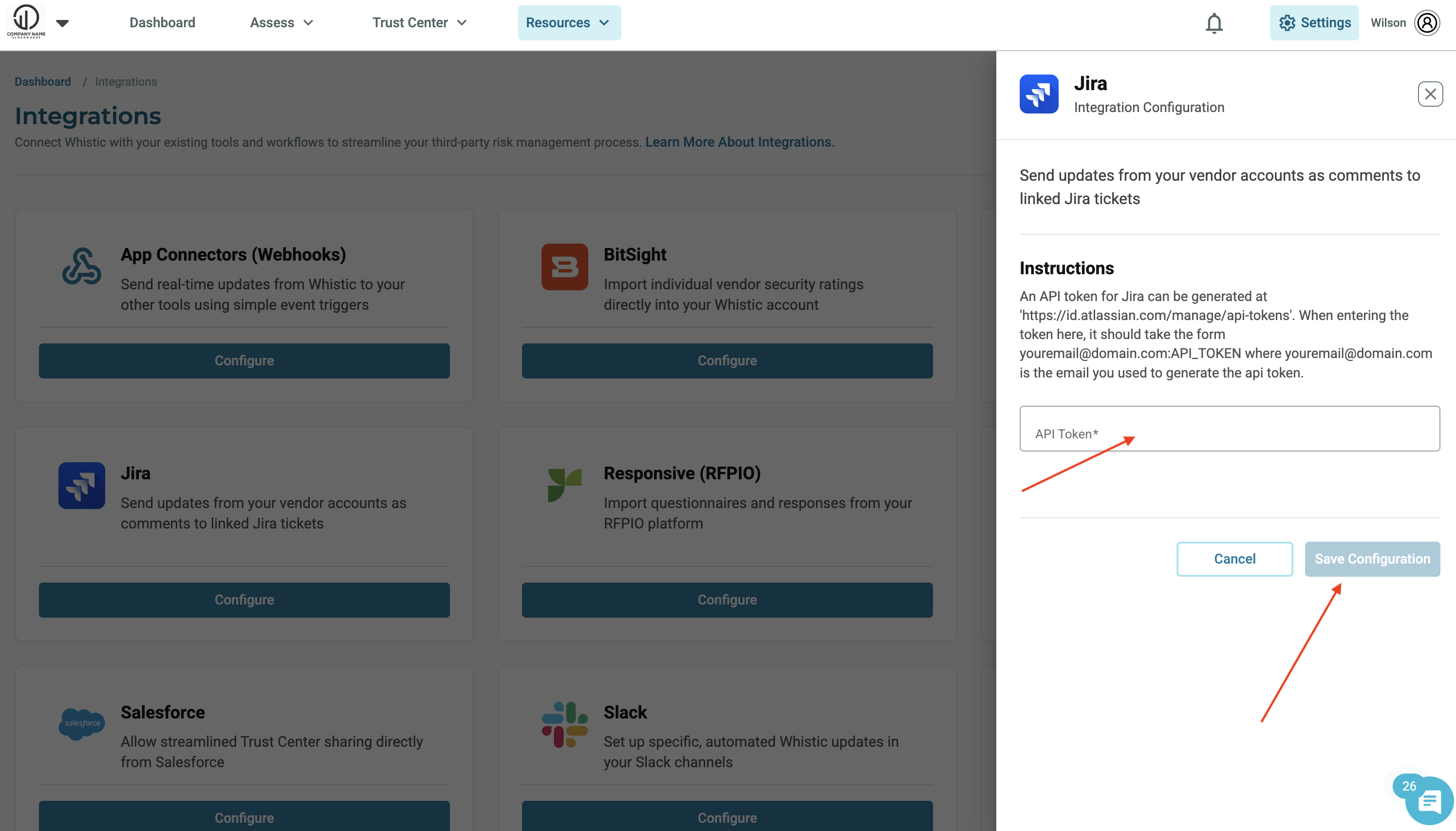Configure the Responsive (RFPIO) integration
Image resolution: width=1456 pixels, height=831 pixels.
pyautogui.click(x=728, y=600)
